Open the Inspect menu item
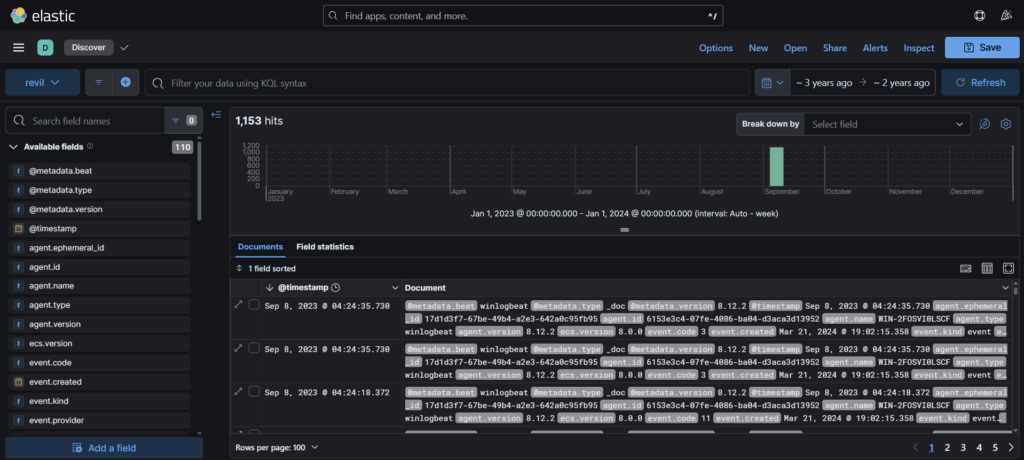Screen dimensions: 1024x460 [918, 48]
